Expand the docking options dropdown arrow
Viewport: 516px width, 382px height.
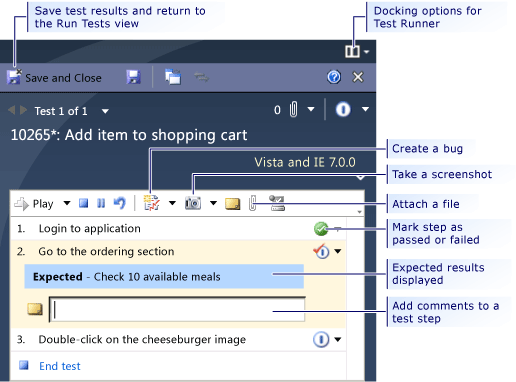(366, 52)
